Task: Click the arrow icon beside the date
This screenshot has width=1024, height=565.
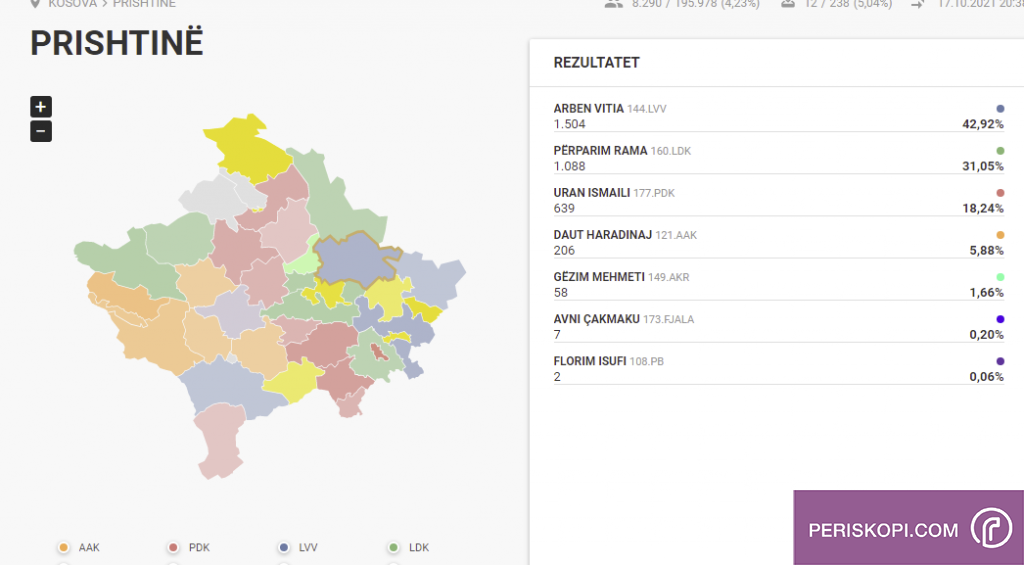Action: (918, 4)
